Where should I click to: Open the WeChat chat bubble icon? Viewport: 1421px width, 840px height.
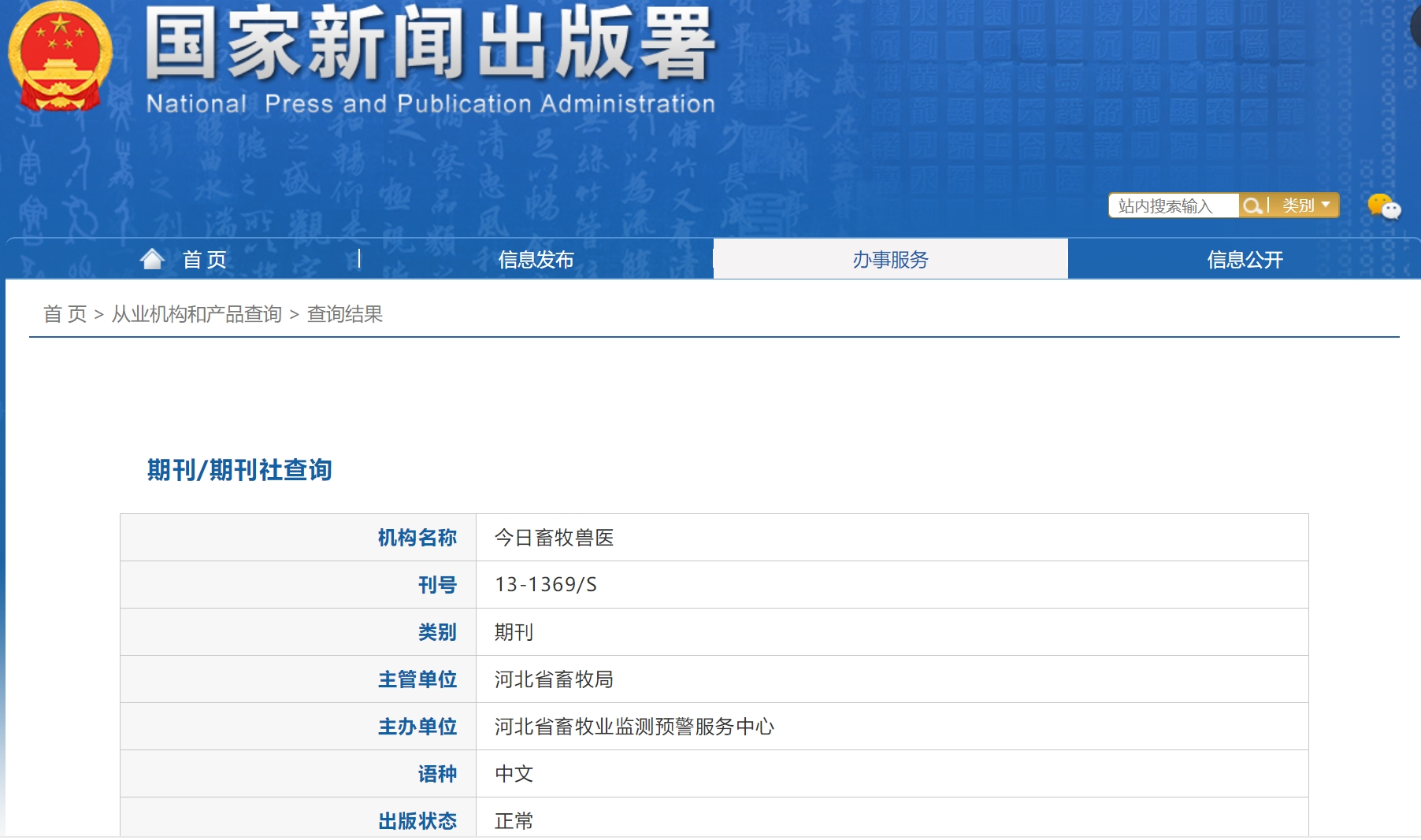[x=1384, y=206]
